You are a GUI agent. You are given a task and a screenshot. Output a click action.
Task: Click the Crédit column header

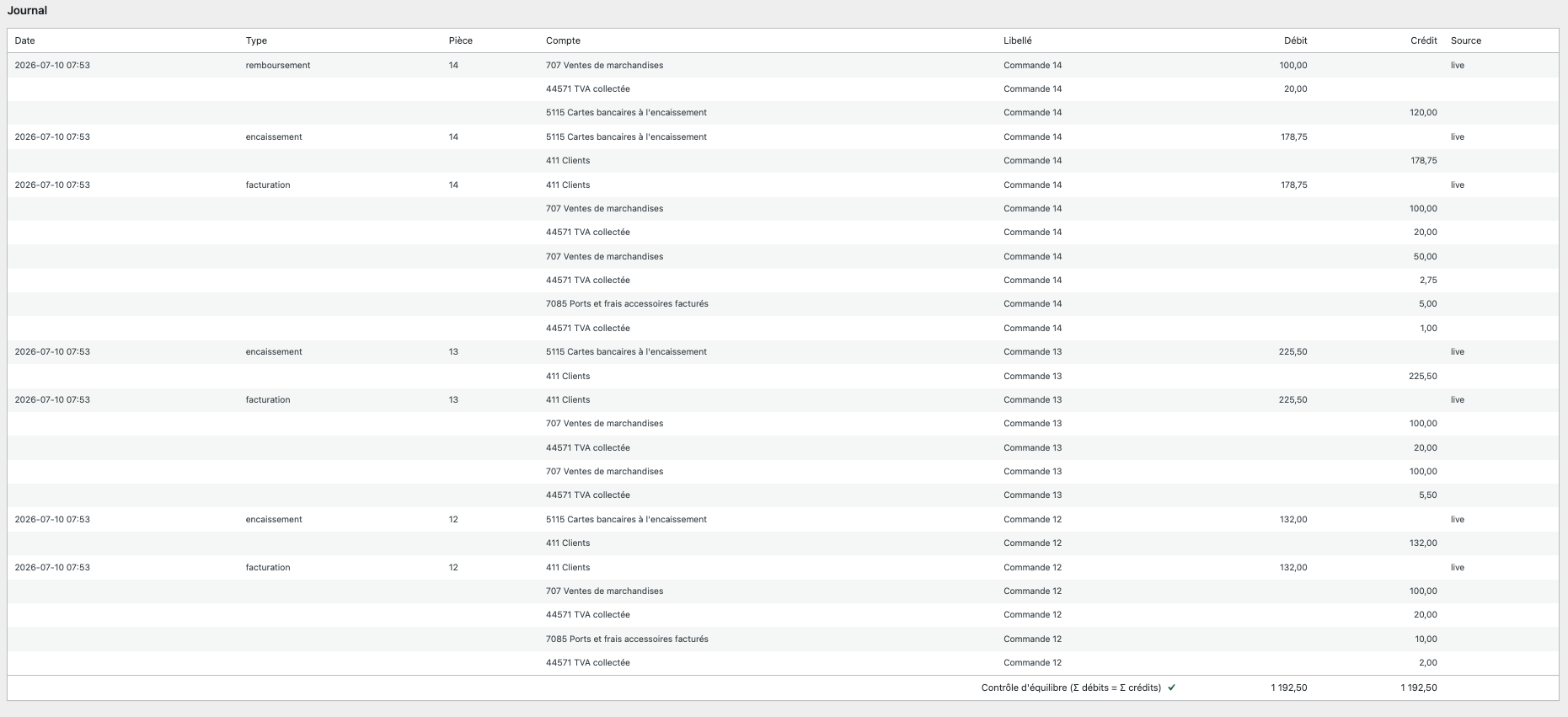pos(1424,40)
